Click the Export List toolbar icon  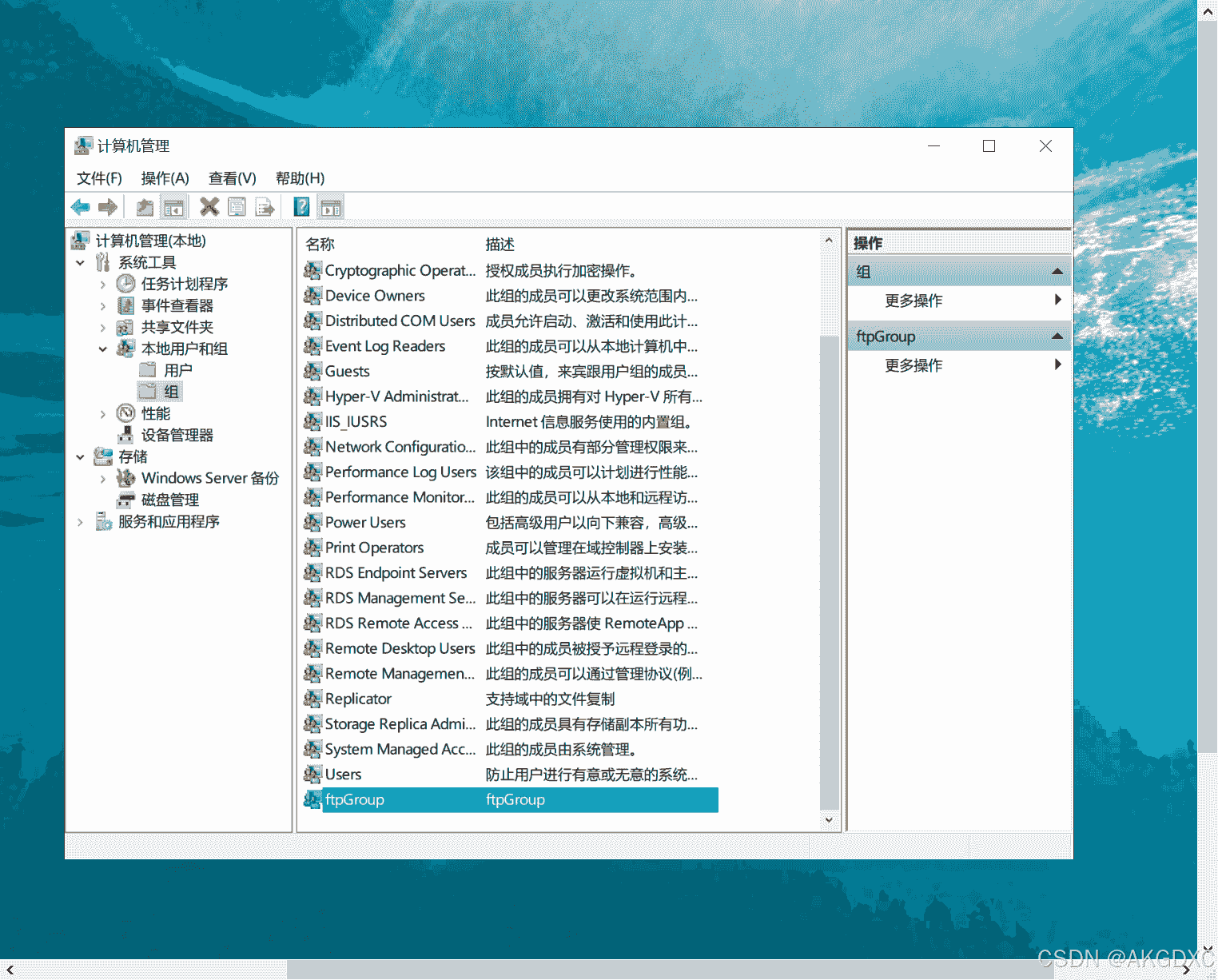coord(265,208)
